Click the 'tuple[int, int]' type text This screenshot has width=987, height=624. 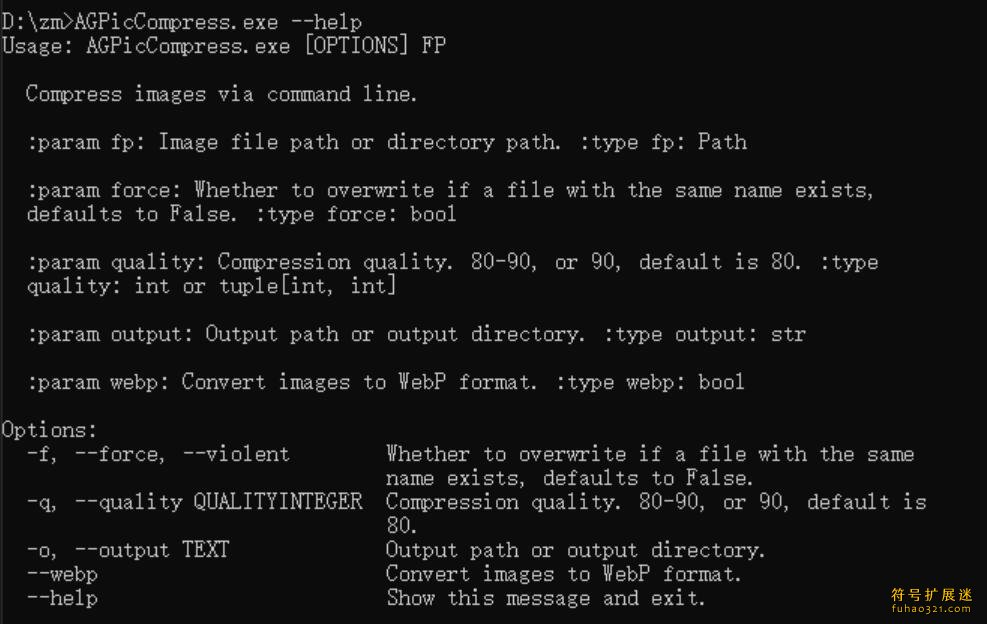coord(308,286)
